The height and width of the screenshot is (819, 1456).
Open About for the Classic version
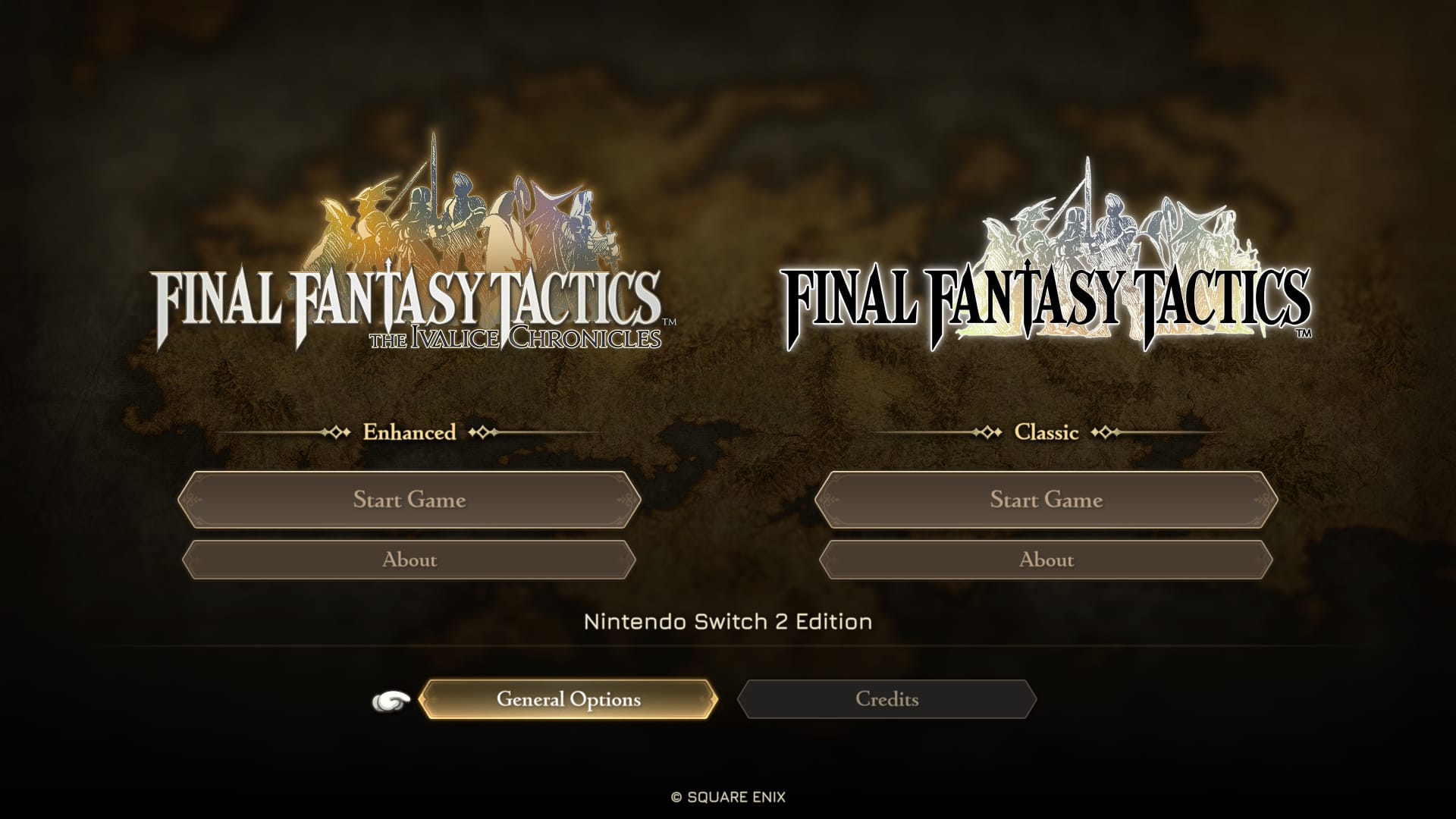coord(1046,560)
